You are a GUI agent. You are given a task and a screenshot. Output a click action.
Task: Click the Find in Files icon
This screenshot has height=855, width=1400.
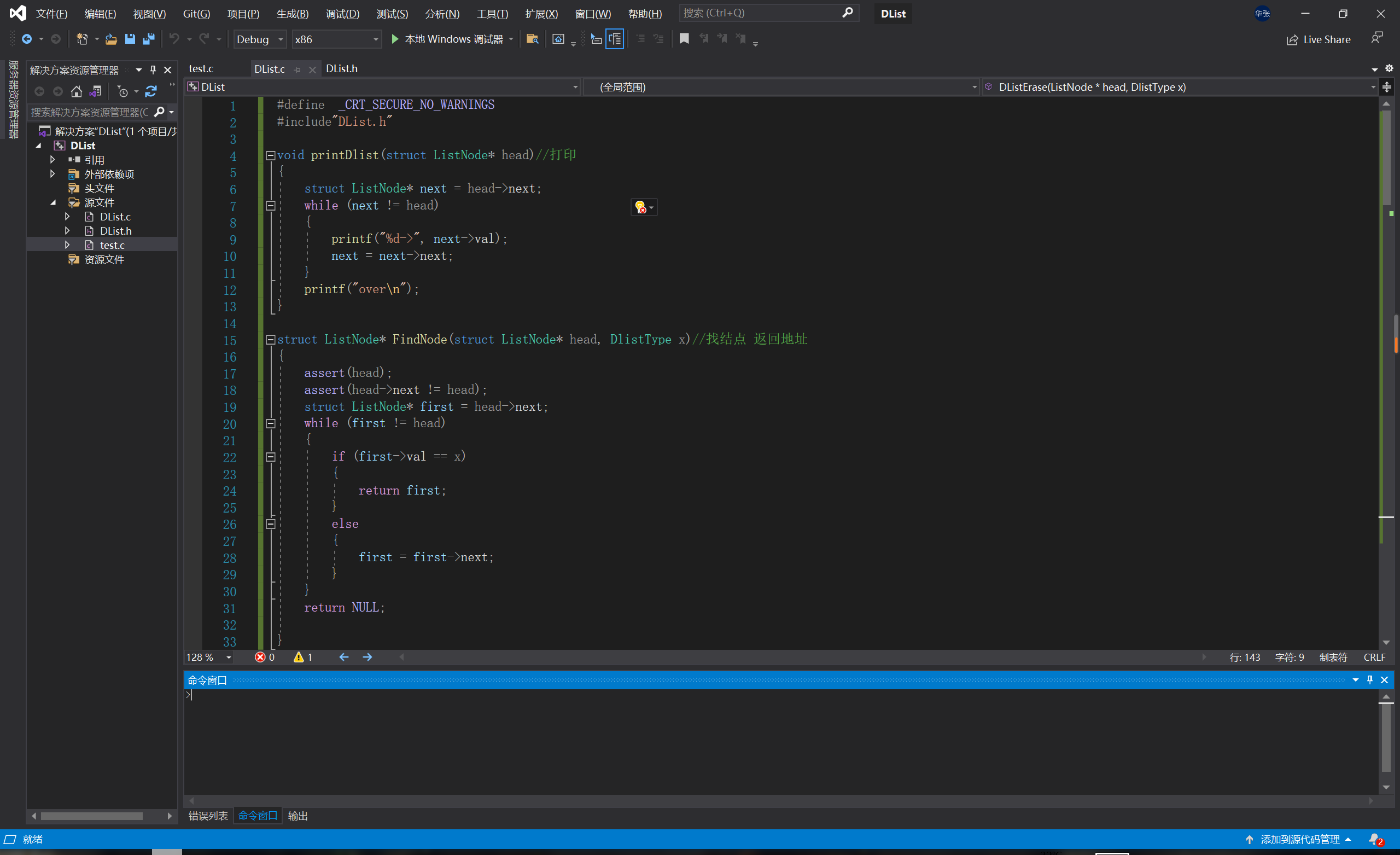point(533,39)
